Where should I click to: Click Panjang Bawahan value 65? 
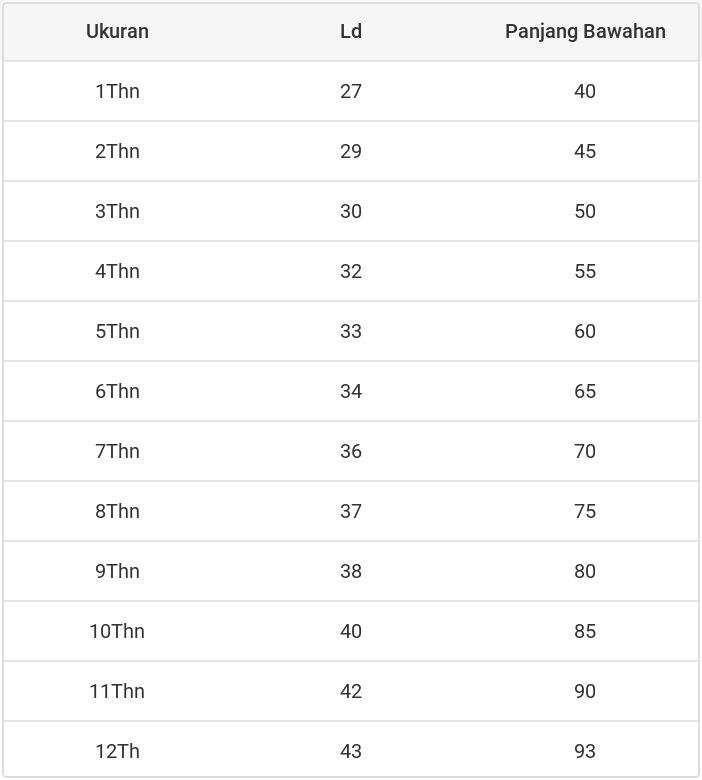coord(585,391)
